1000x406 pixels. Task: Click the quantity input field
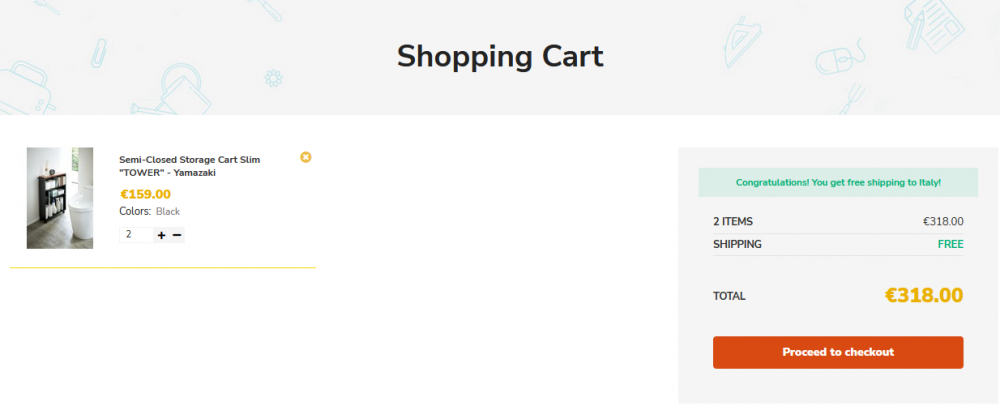coord(136,235)
